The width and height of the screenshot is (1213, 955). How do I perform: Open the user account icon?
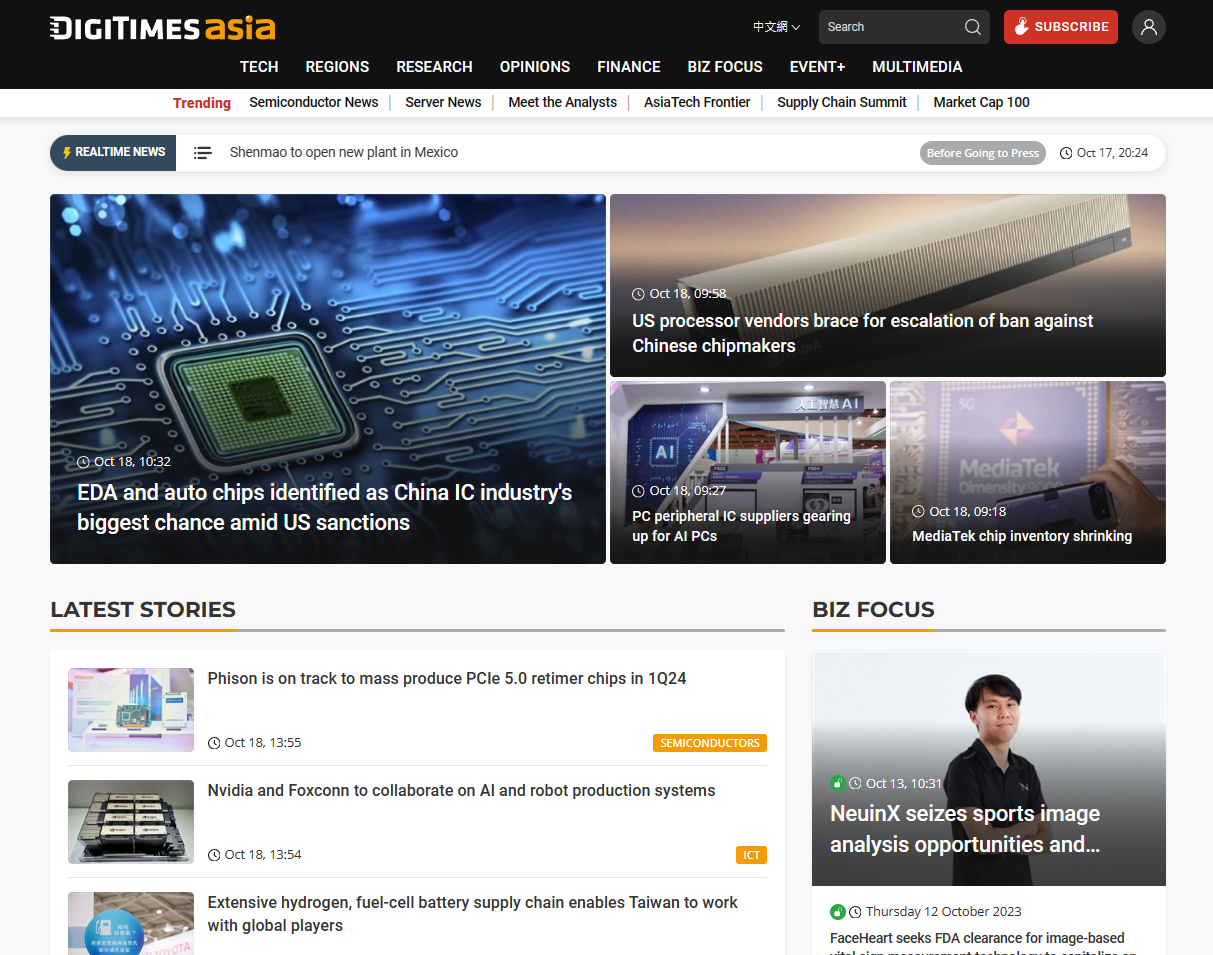tap(1149, 27)
